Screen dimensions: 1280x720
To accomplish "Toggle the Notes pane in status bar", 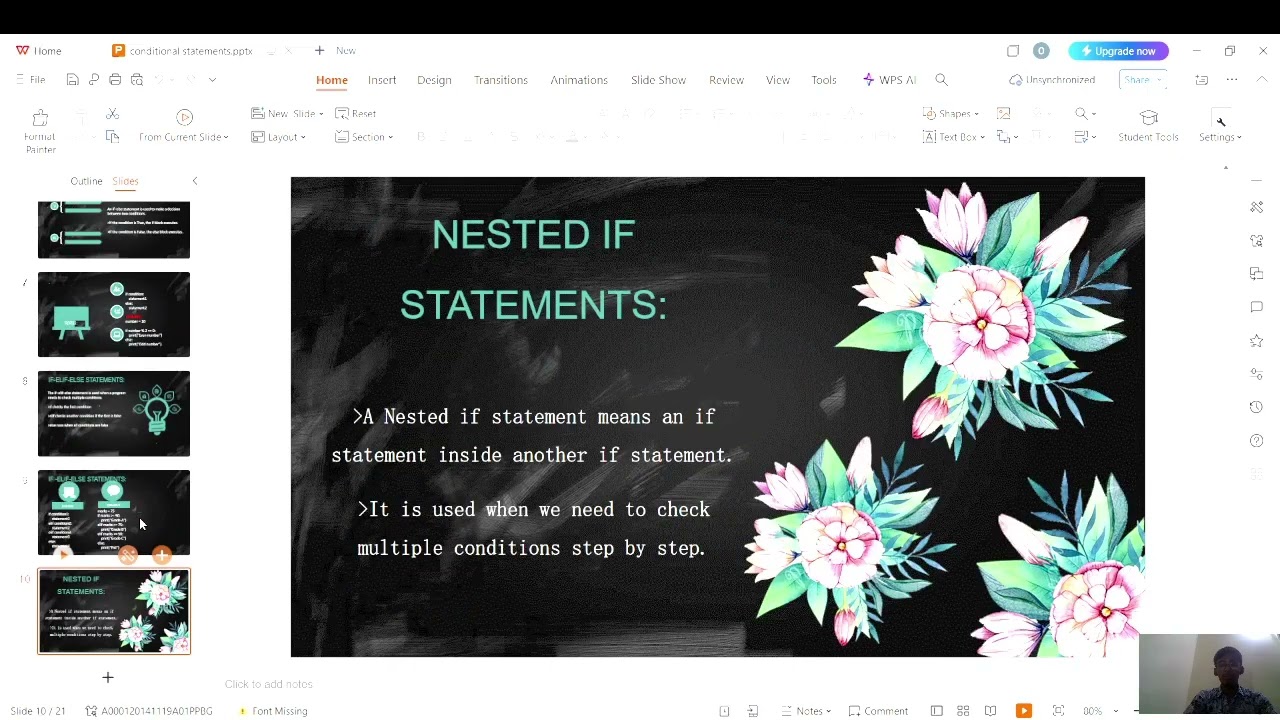I will [808, 711].
